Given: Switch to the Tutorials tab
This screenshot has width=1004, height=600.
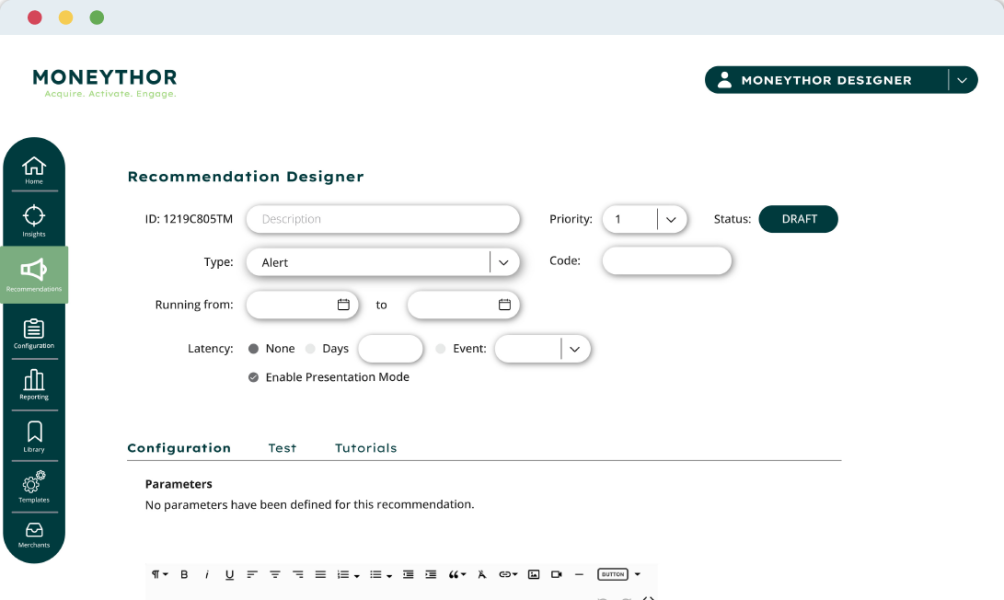Looking at the screenshot, I should click(x=366, y=448).
